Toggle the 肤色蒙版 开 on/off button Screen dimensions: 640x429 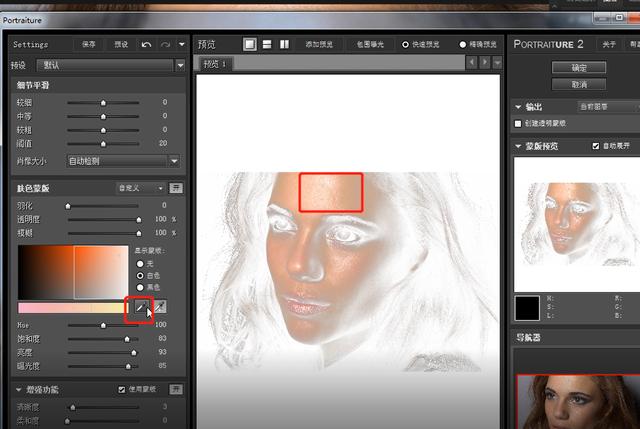176,188
